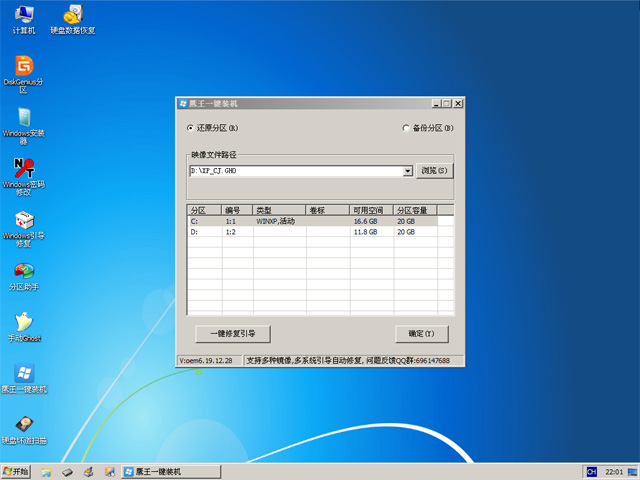Open the Windows安装器 desktop icon
640x480 pixels.
(x=23, y=118)
